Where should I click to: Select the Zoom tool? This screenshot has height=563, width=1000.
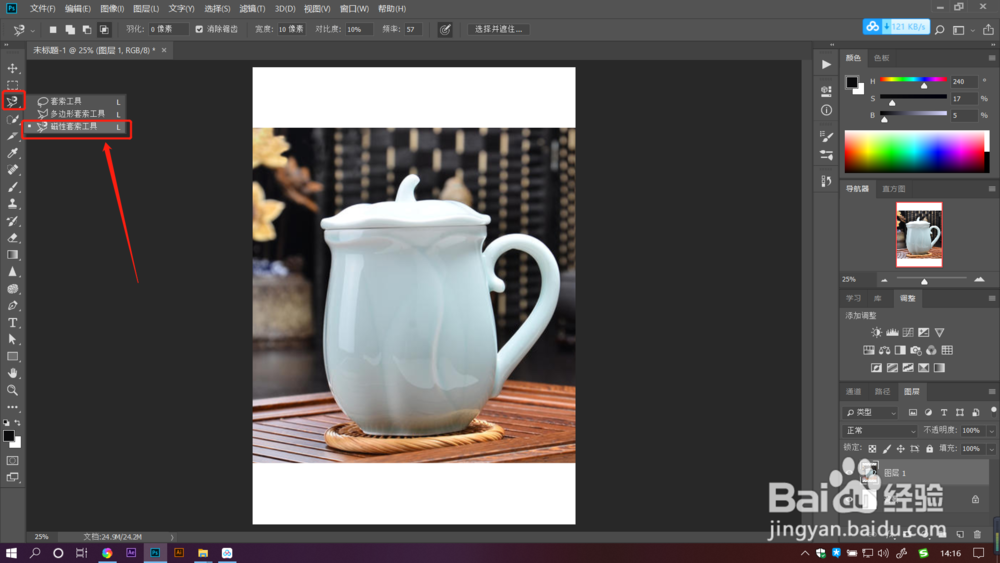coord(12,390)
